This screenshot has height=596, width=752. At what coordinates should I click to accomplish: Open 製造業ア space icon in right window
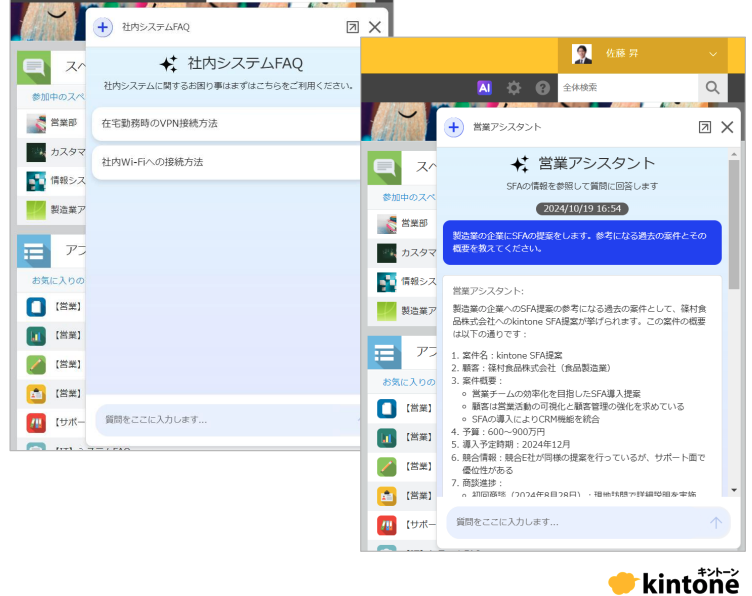(x=387, y=311)
